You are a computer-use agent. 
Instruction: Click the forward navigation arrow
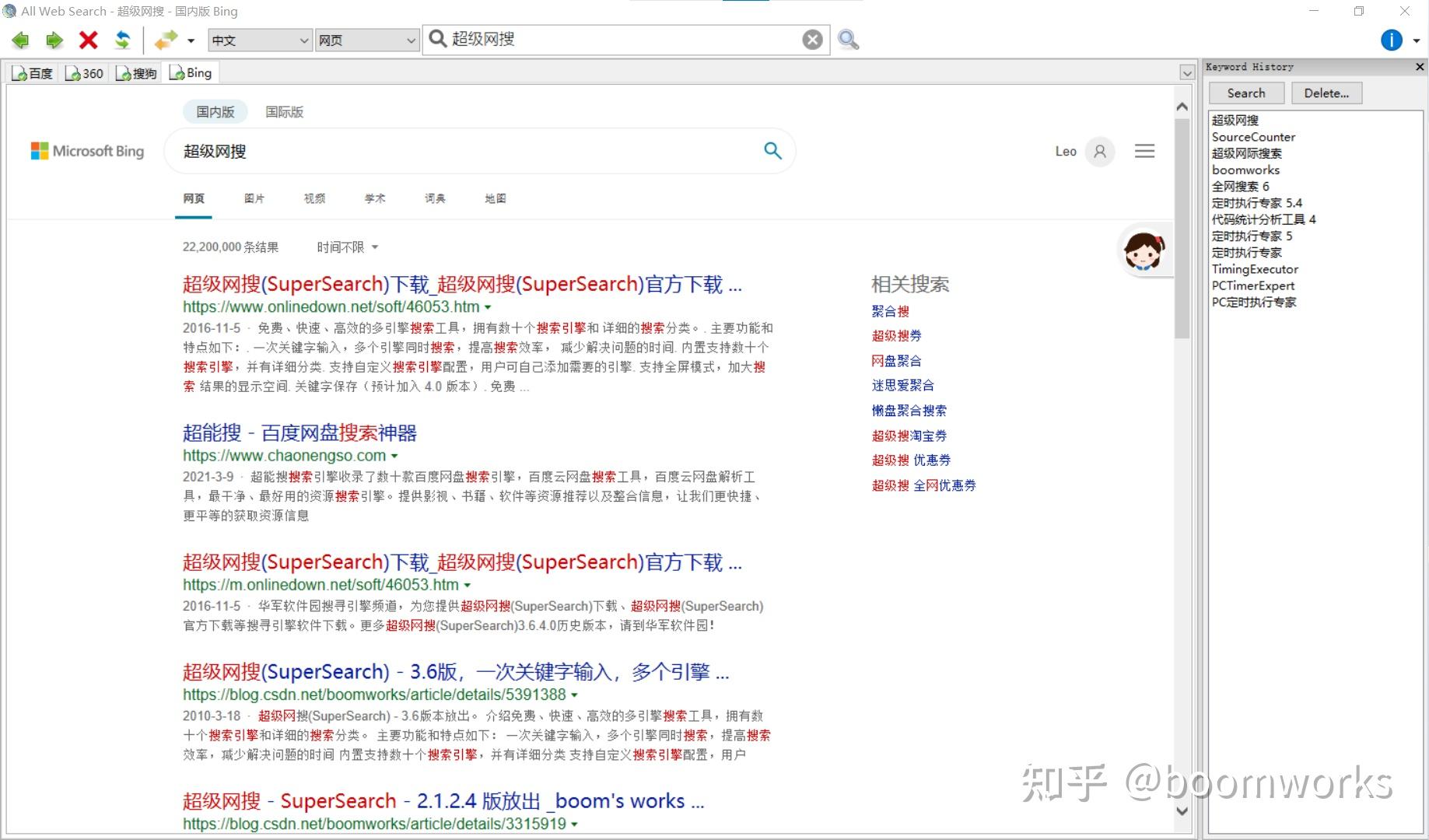(54, 40)
